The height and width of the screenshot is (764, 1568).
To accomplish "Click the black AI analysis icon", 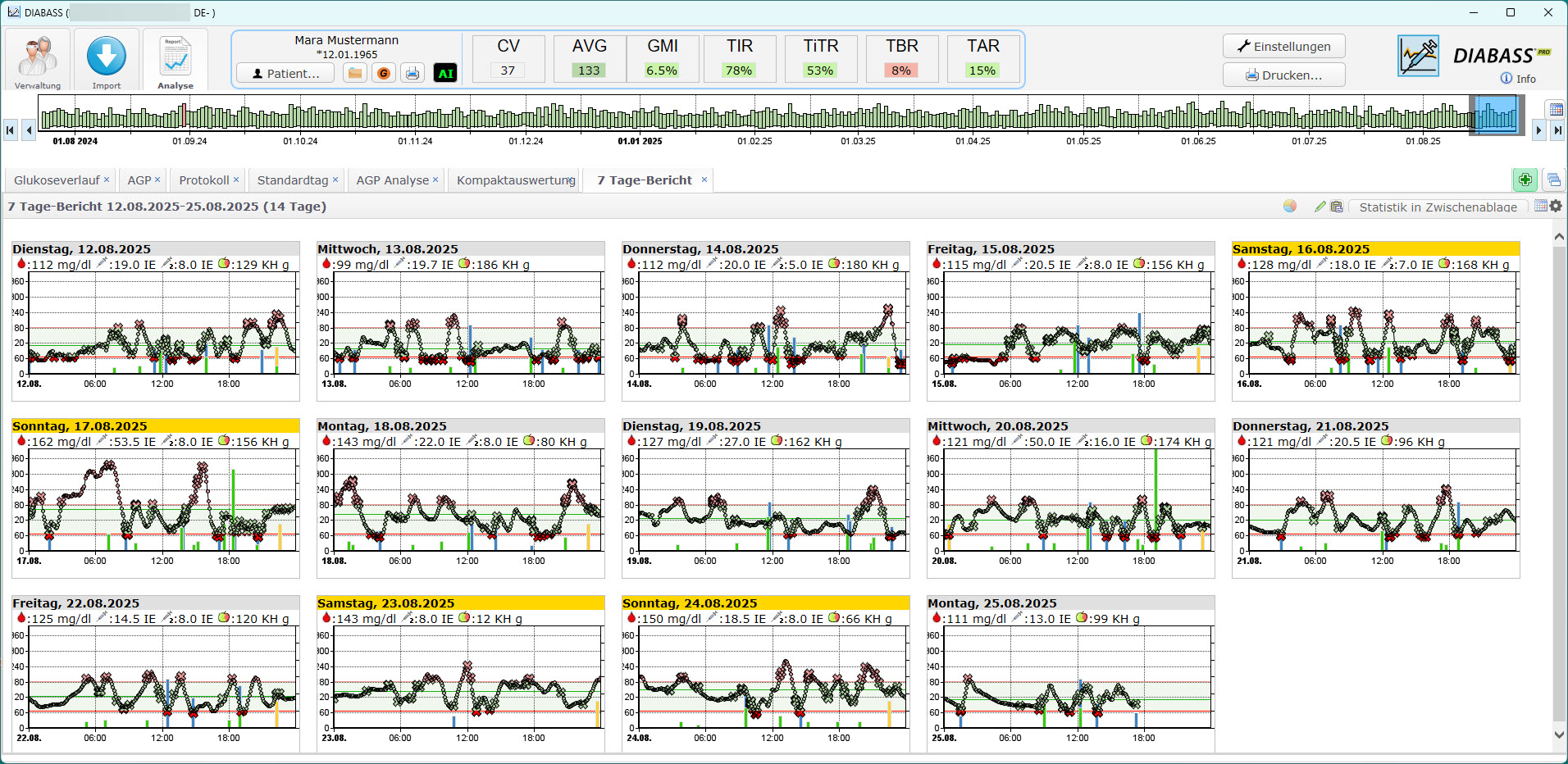I will click(445, 74).
